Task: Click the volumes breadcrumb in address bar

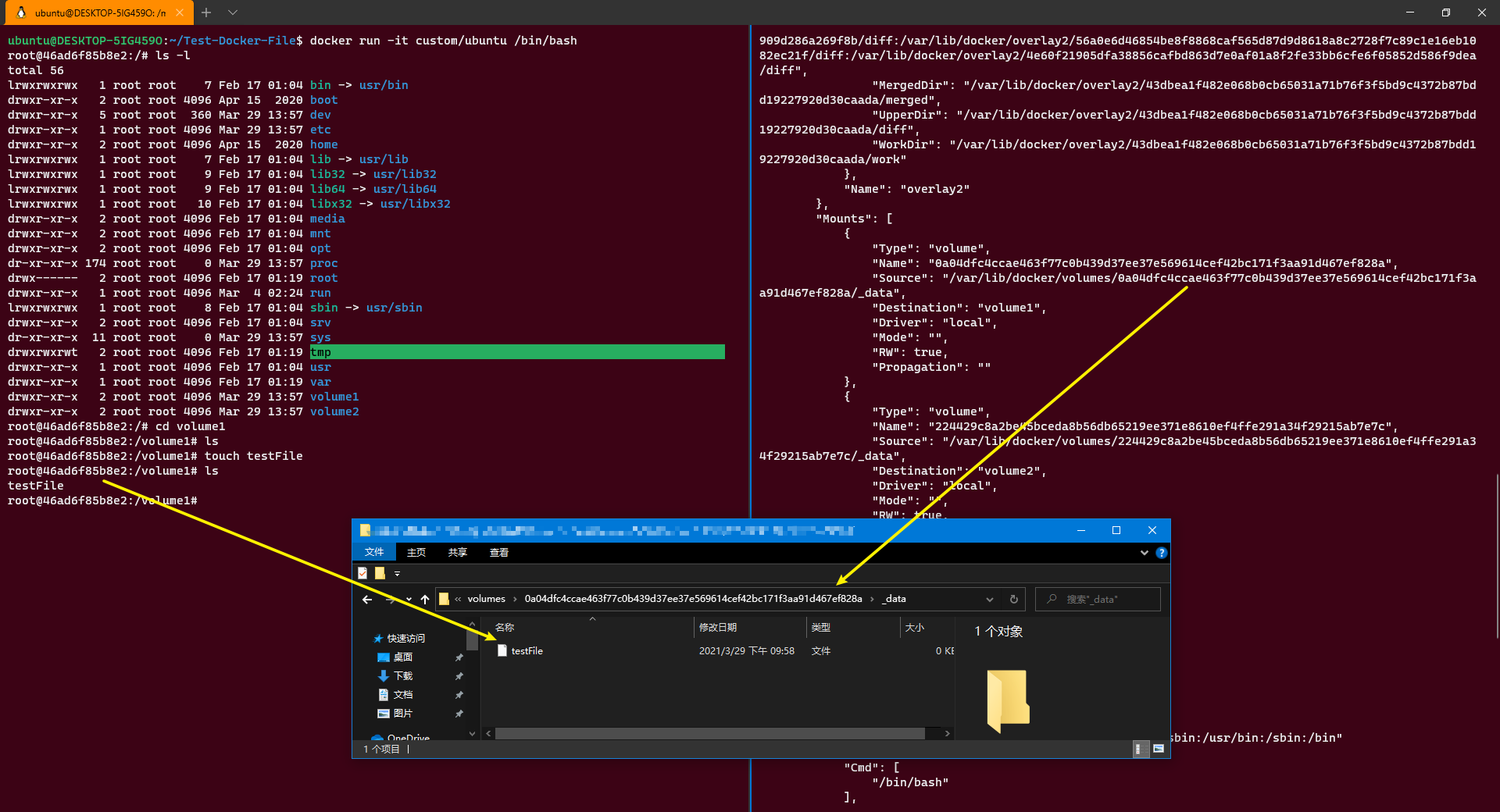Action: coord(487,599)
